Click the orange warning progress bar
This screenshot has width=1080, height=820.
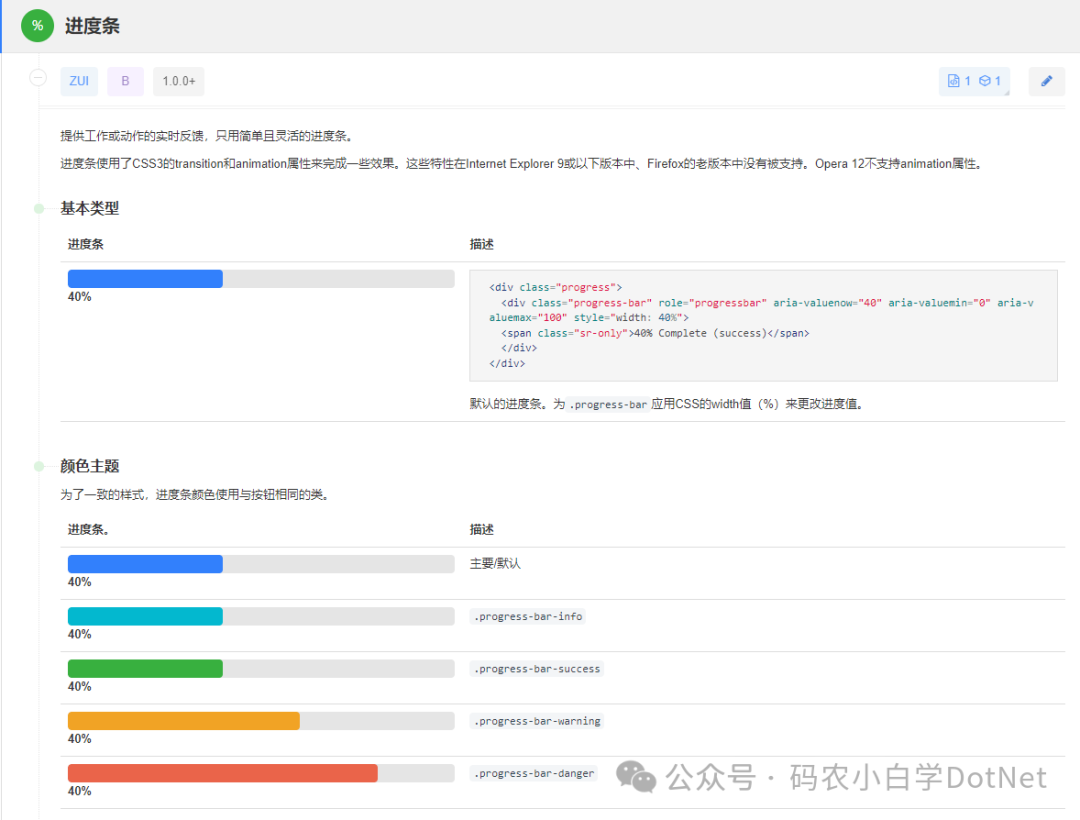tap(183, 721)
